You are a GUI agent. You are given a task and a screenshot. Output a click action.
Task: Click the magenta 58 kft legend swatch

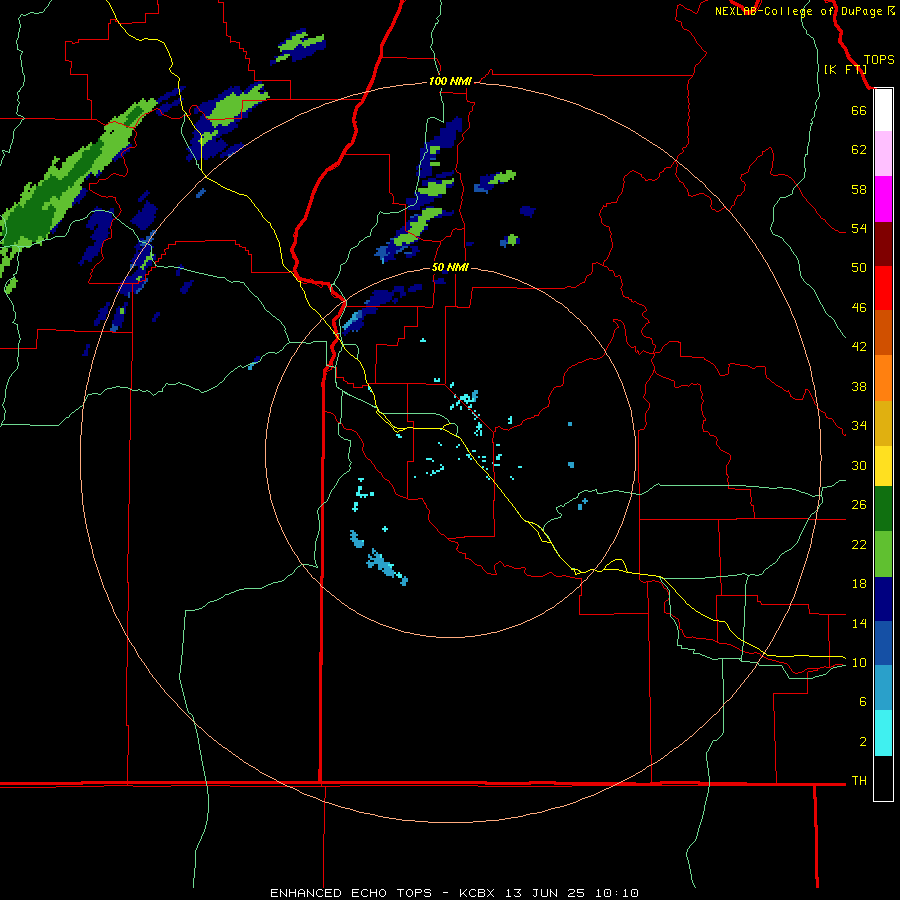(883, 199)
